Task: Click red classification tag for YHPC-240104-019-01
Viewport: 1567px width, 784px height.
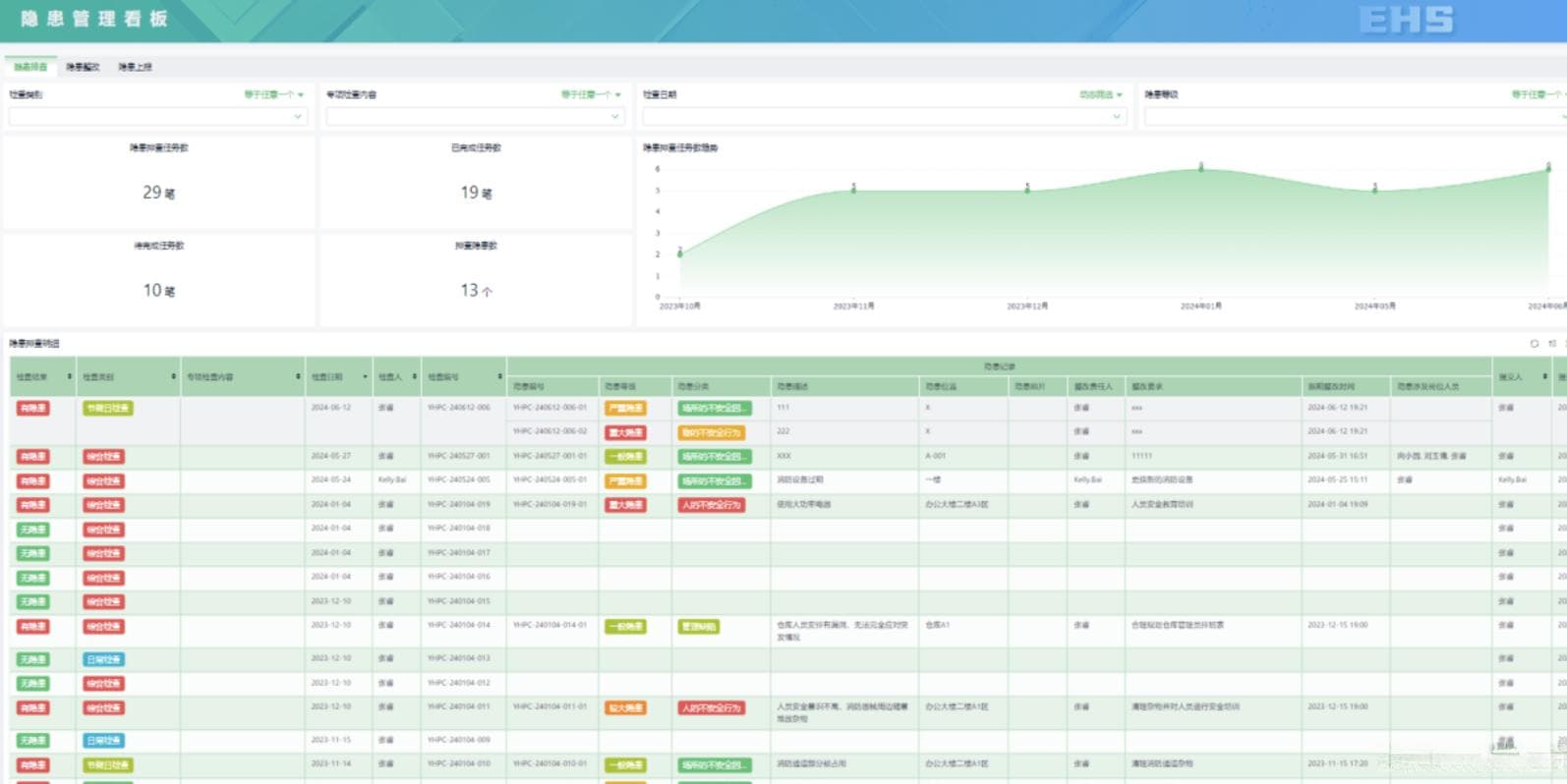Action: [712, 505]
